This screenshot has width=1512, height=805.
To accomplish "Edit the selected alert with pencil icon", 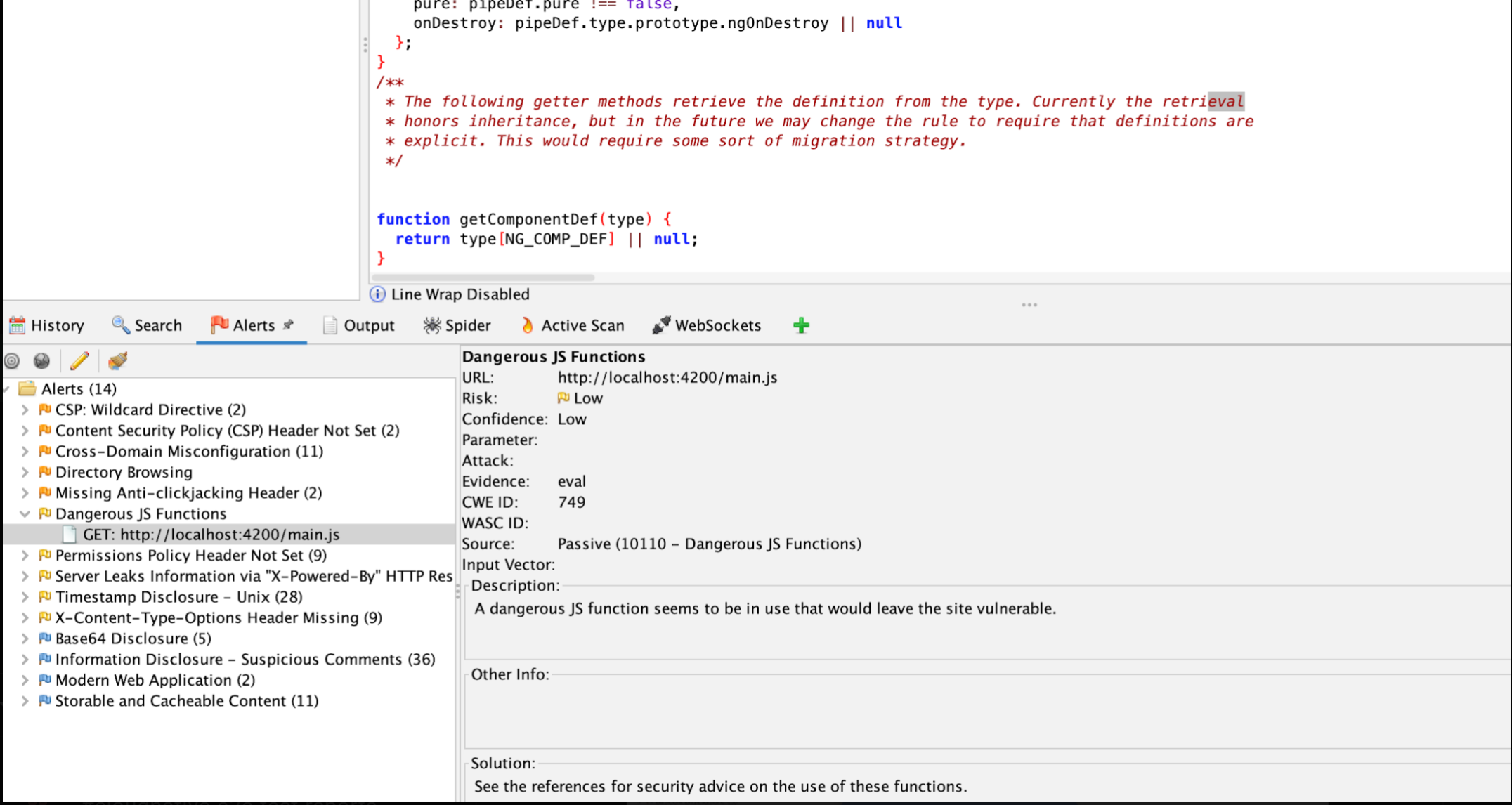I will click(x=79, y=360).
